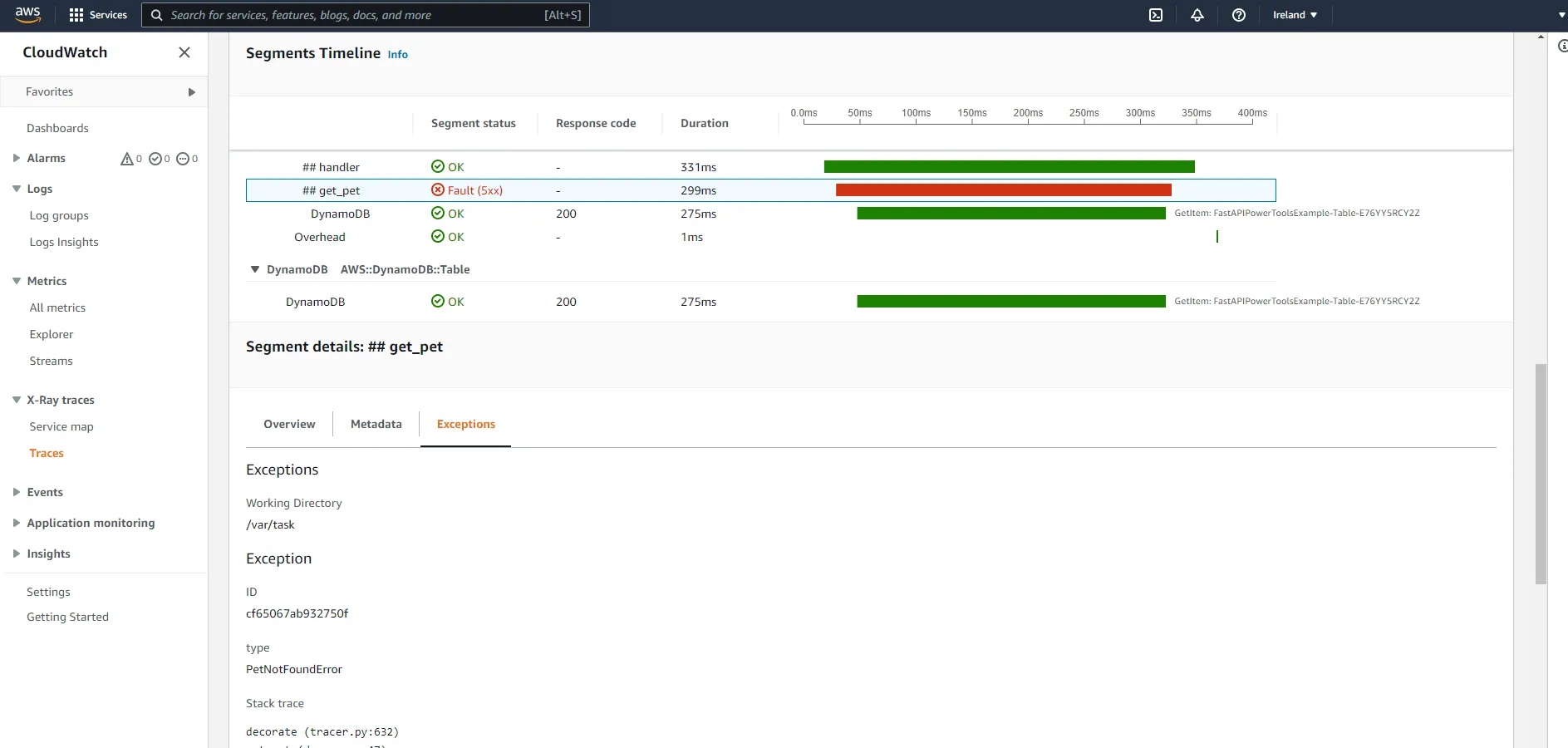Navigate to Service map in the sidebar
The width and height of the screenshot is (1568, 748).
(61, 426)
